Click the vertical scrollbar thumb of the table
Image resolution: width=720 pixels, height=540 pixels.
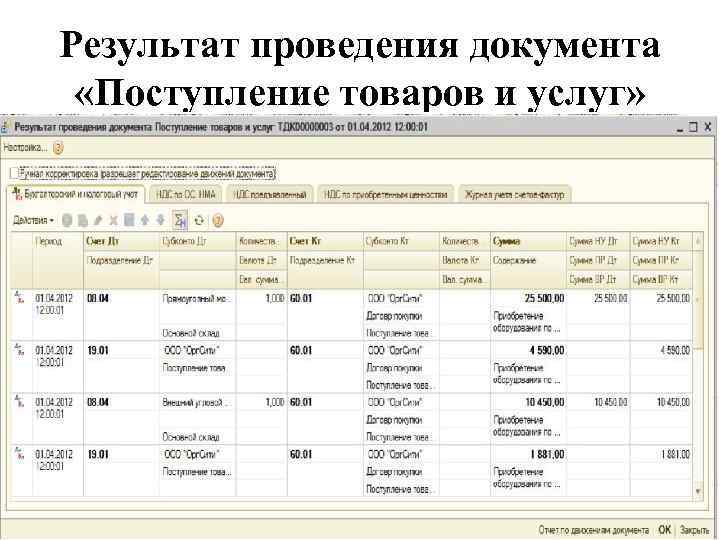pos(698,298)
